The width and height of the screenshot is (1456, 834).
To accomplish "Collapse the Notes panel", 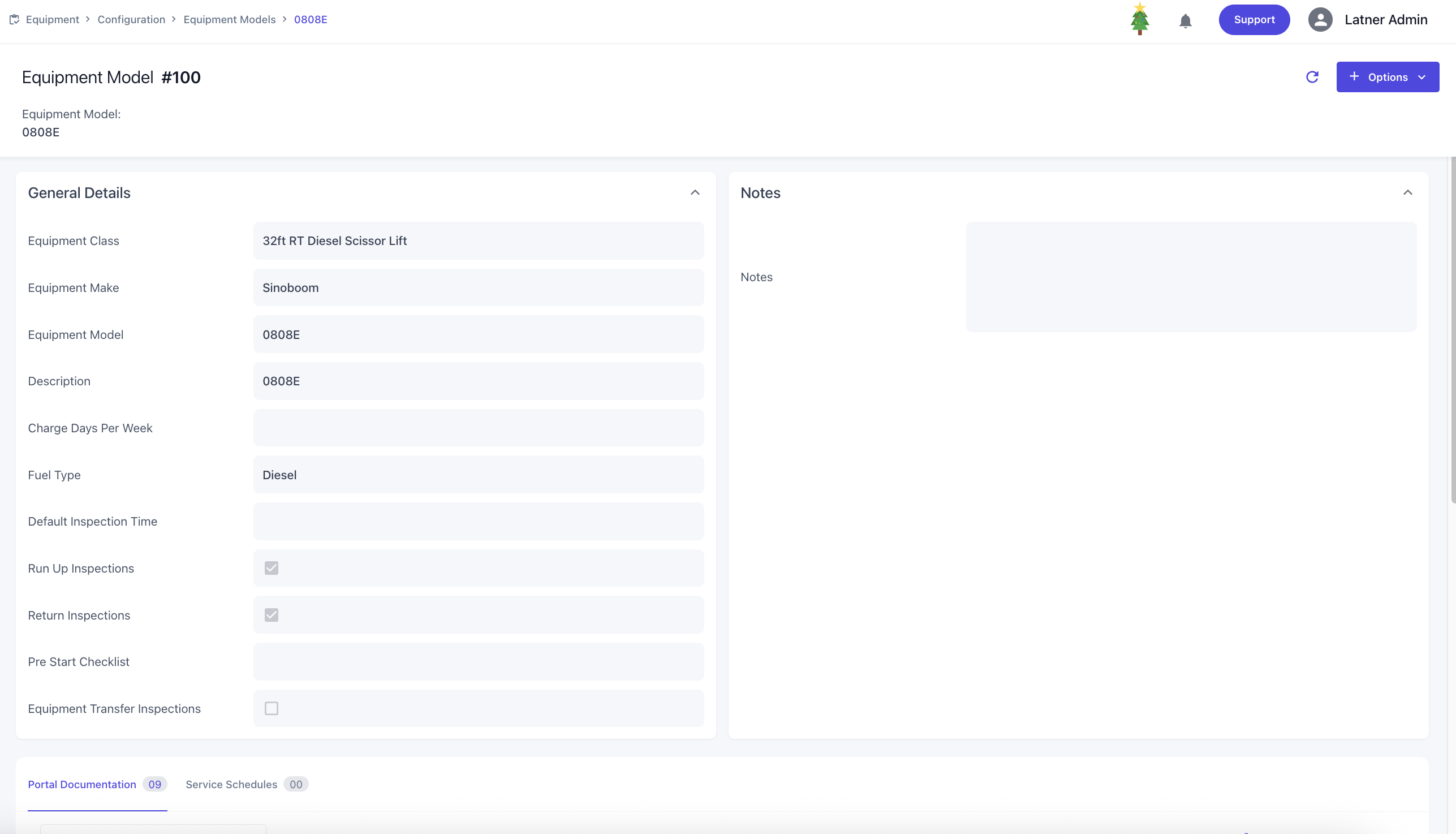I will 1408,192.
